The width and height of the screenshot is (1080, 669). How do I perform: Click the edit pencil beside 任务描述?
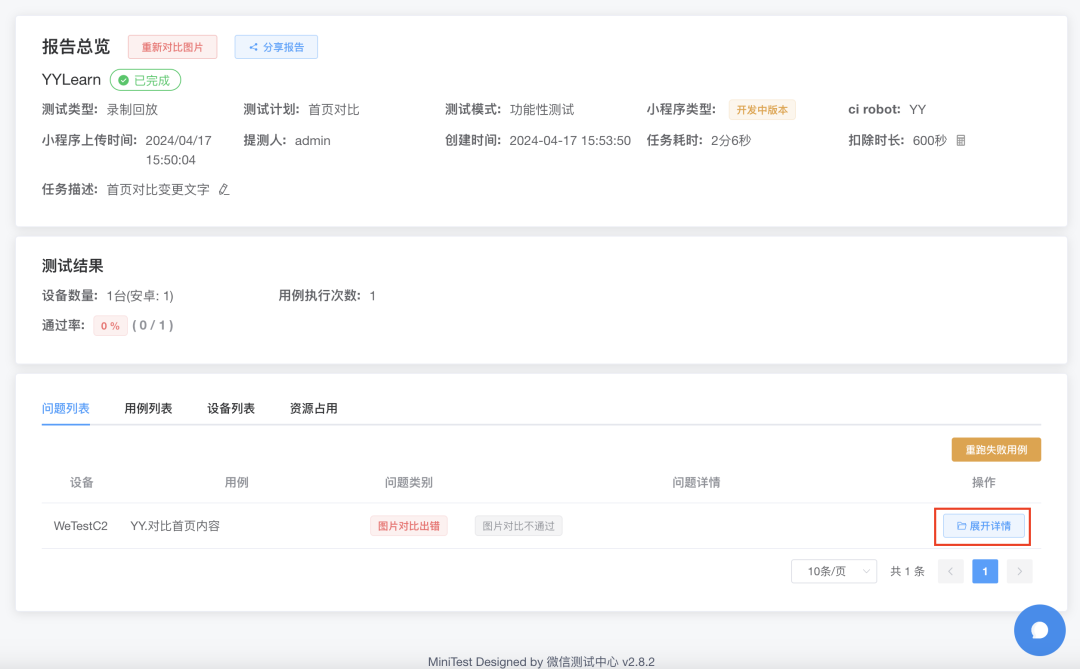pyautogui.click(x=224, y=189)
